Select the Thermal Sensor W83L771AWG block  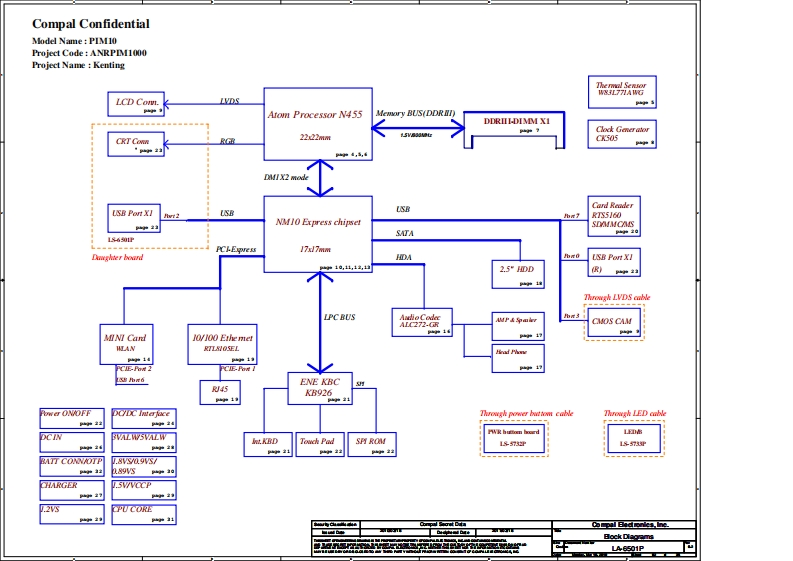pyautogui.click(x=621, y=91)
